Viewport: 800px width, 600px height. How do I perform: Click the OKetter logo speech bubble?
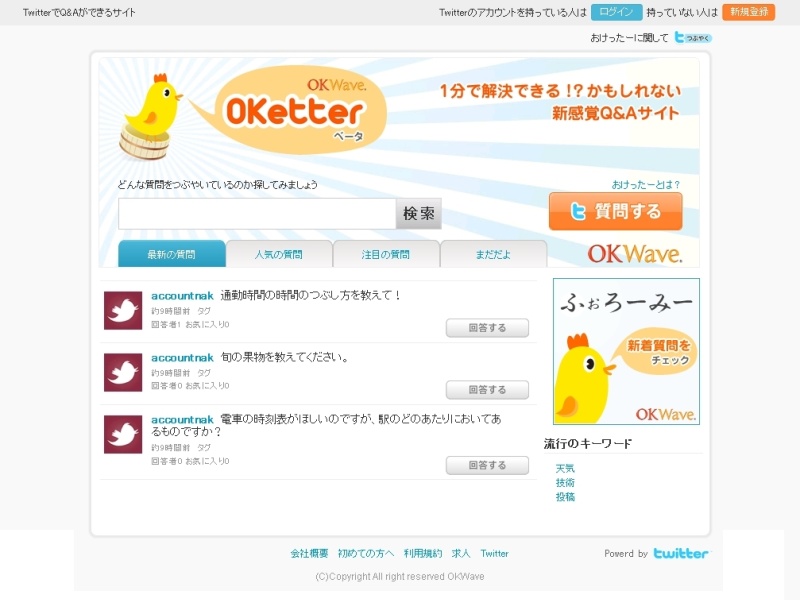(301, 110)
